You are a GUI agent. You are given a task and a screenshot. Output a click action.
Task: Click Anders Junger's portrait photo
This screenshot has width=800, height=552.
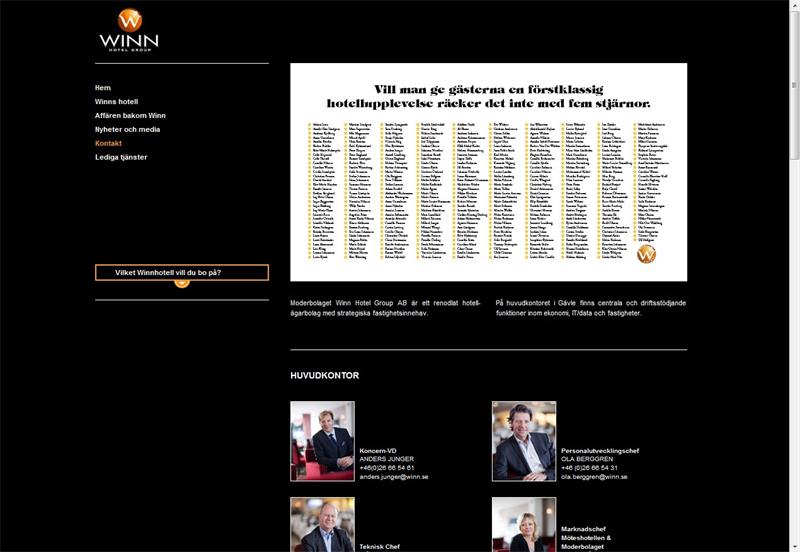click(322, 441)
